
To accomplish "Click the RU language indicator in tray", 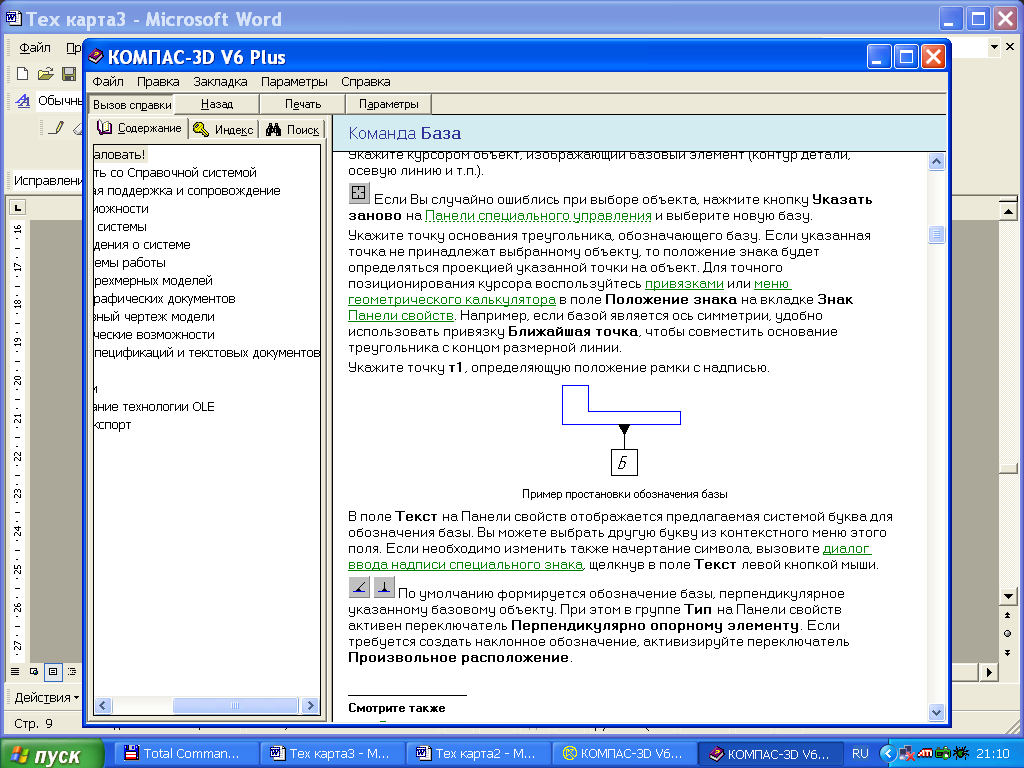I will click(860, 754).
